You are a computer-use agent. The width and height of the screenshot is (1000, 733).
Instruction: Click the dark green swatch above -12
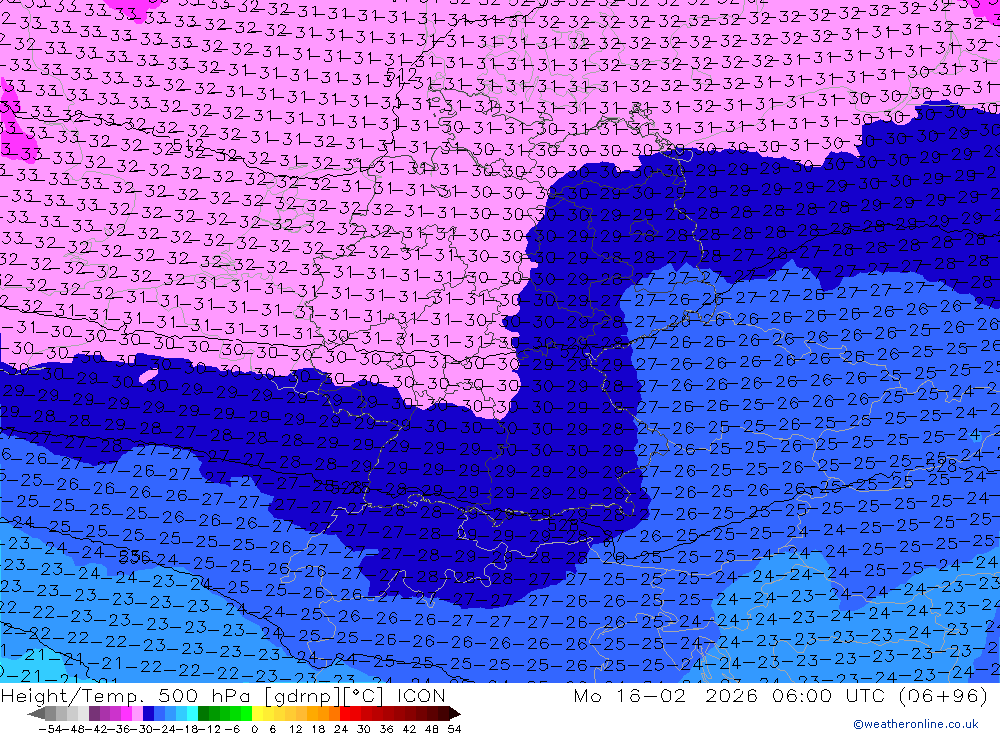point(203,713)
